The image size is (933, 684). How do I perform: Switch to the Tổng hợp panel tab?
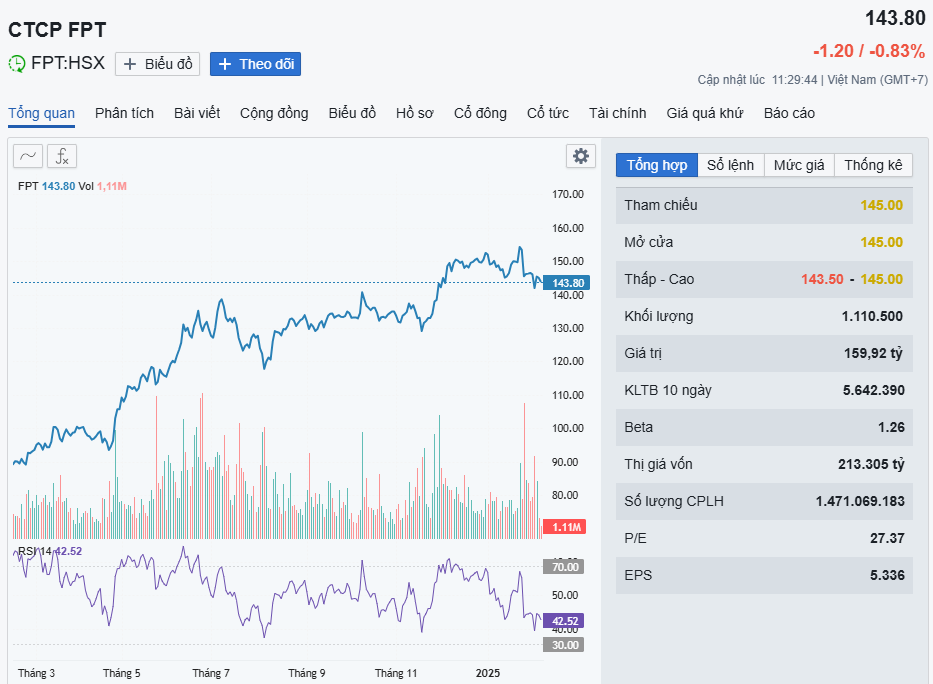tap(656, 165)
